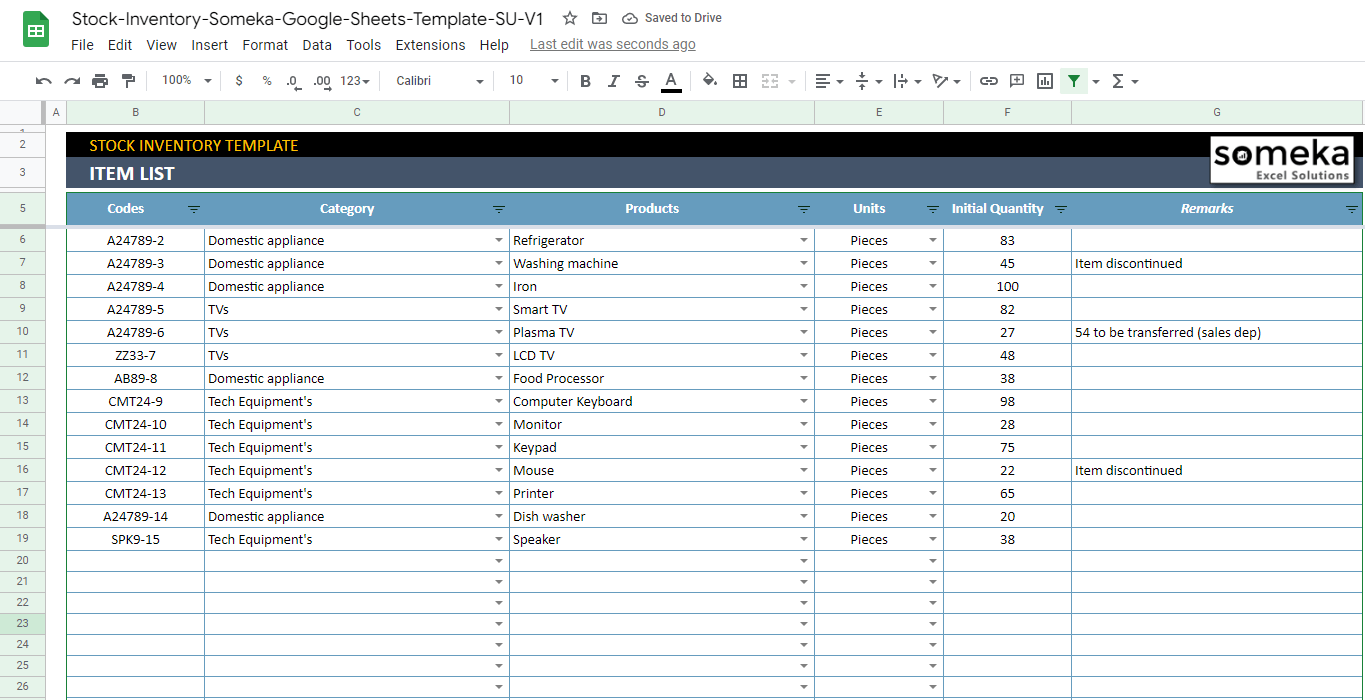Viewport: 1365px width, 700px height.
Task: Open the Data menu
Action: point(317,44)
